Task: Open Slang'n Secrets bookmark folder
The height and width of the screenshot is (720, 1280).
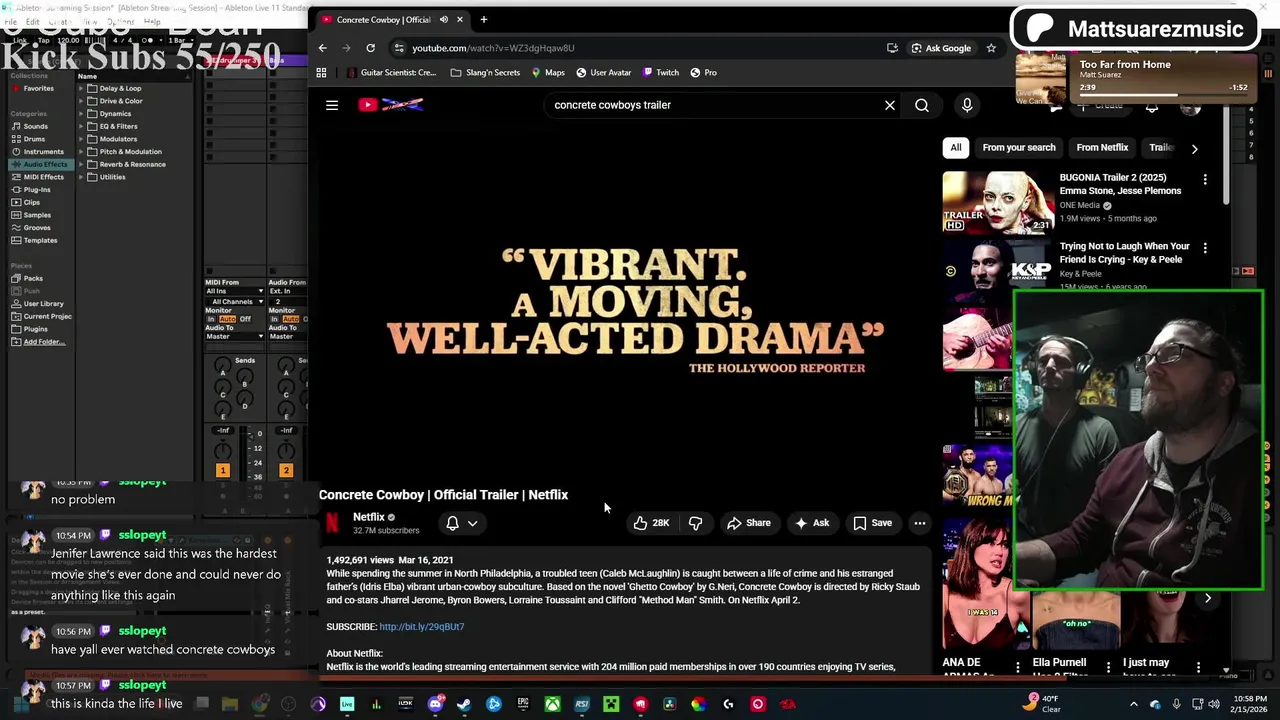Action: click(486, 73)
